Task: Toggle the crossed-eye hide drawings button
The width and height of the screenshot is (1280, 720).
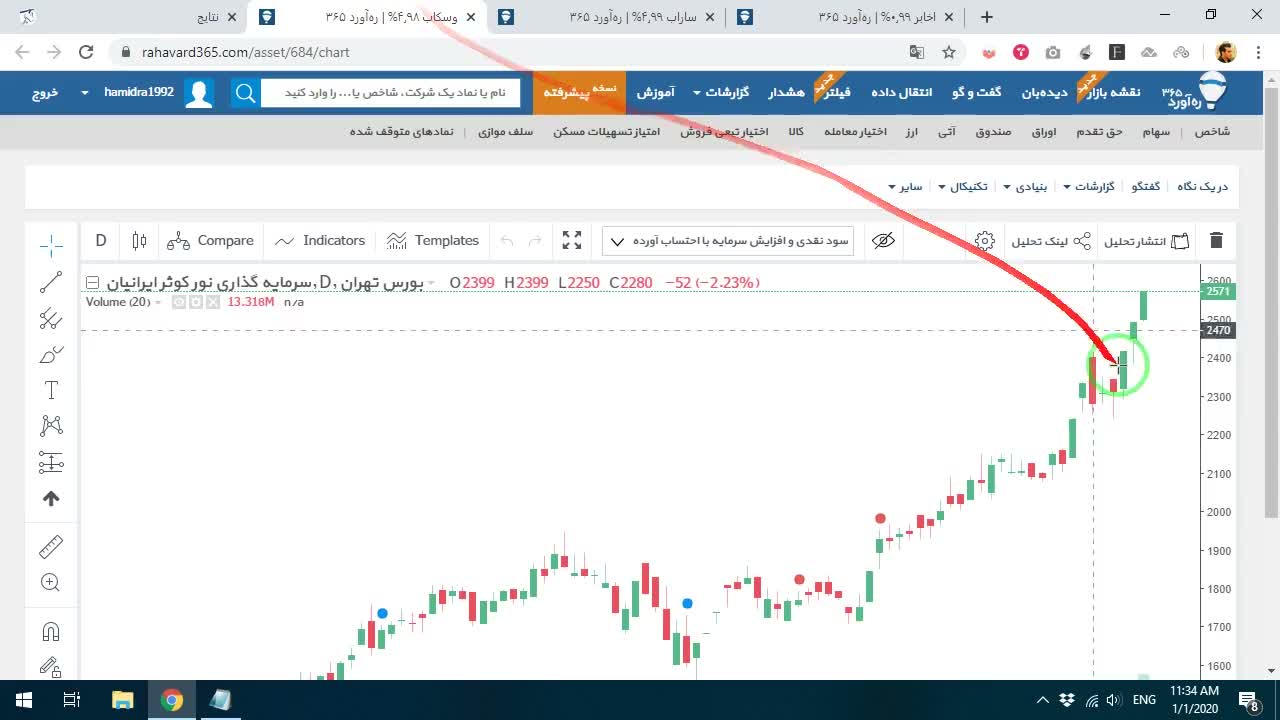Action: [x=883, y=241]
